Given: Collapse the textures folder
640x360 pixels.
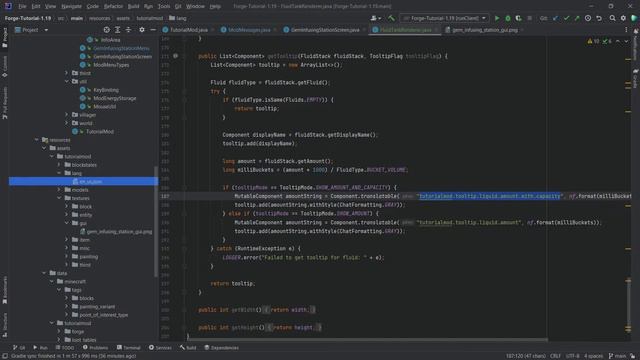Looking at the screenshot, I should (x=59, y=198).
